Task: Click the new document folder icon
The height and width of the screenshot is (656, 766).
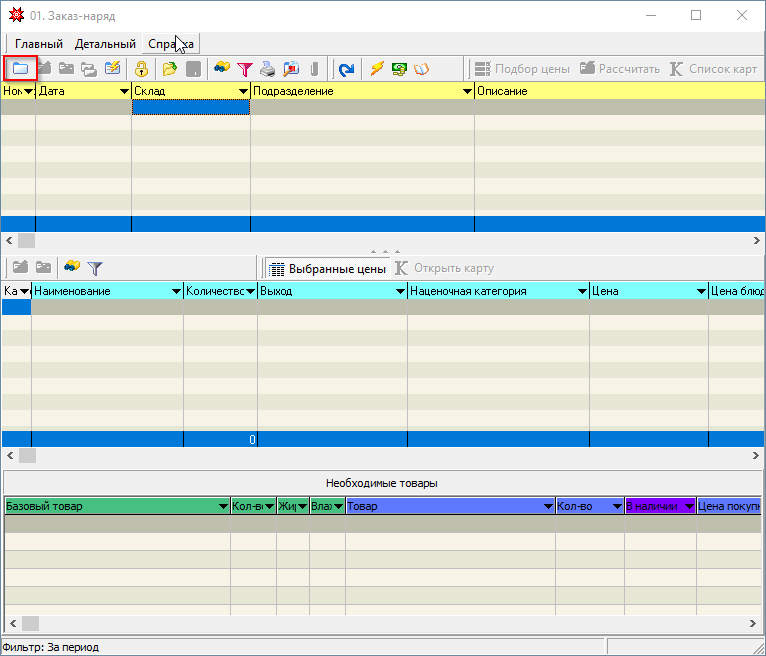Action: (20, 69)
